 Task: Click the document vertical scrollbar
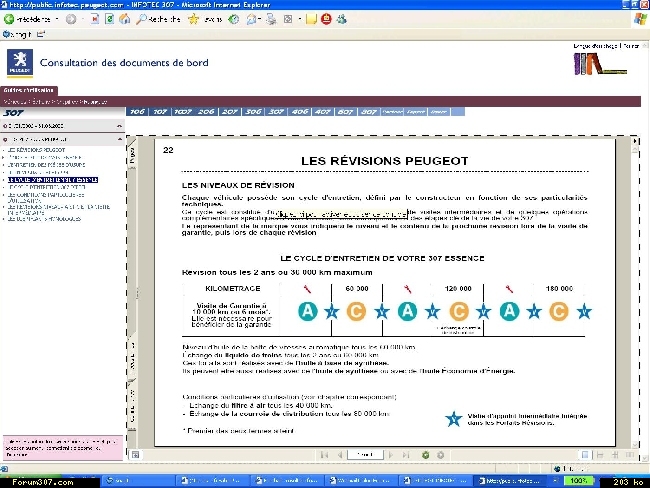pos(635,295)
